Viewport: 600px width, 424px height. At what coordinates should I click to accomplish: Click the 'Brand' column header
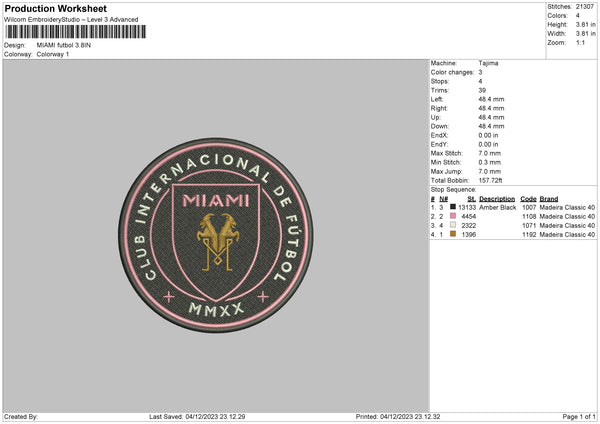tap(549, 199)
